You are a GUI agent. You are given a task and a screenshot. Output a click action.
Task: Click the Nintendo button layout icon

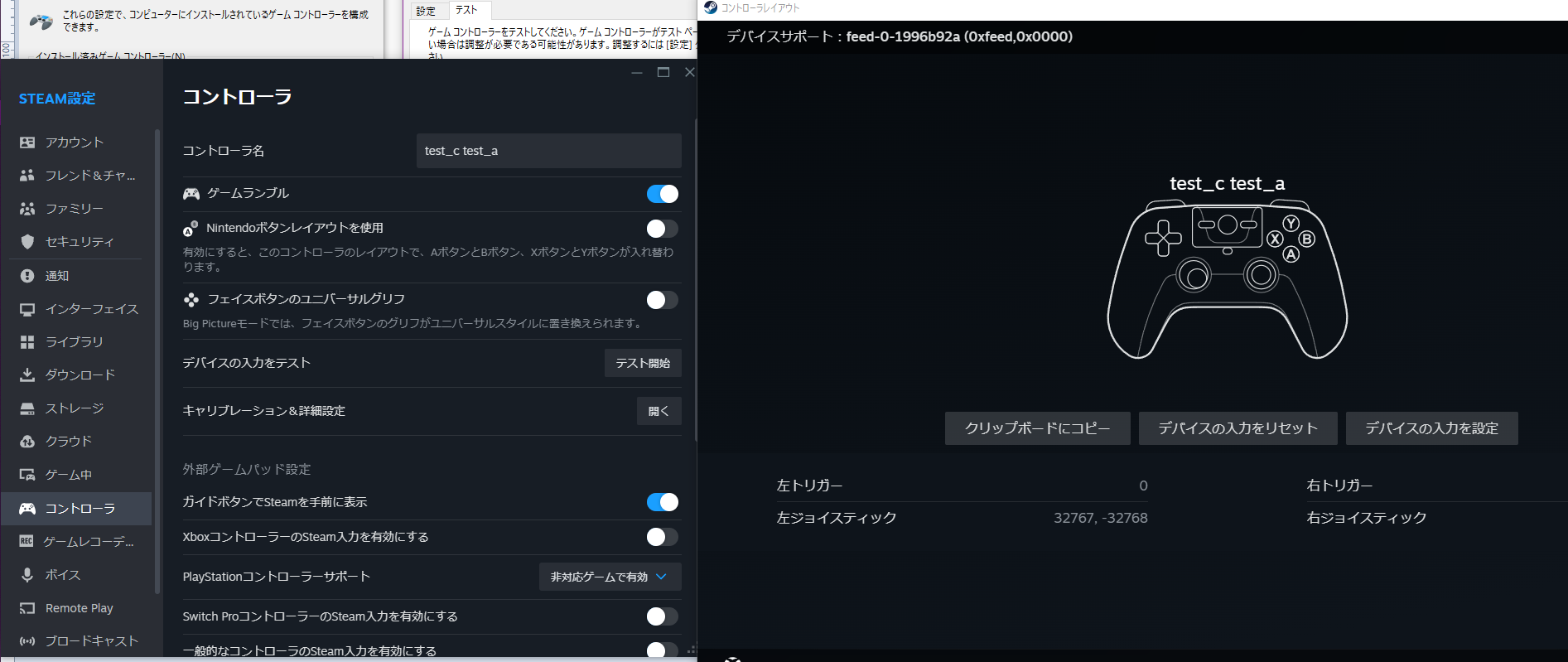coord(191,228)
